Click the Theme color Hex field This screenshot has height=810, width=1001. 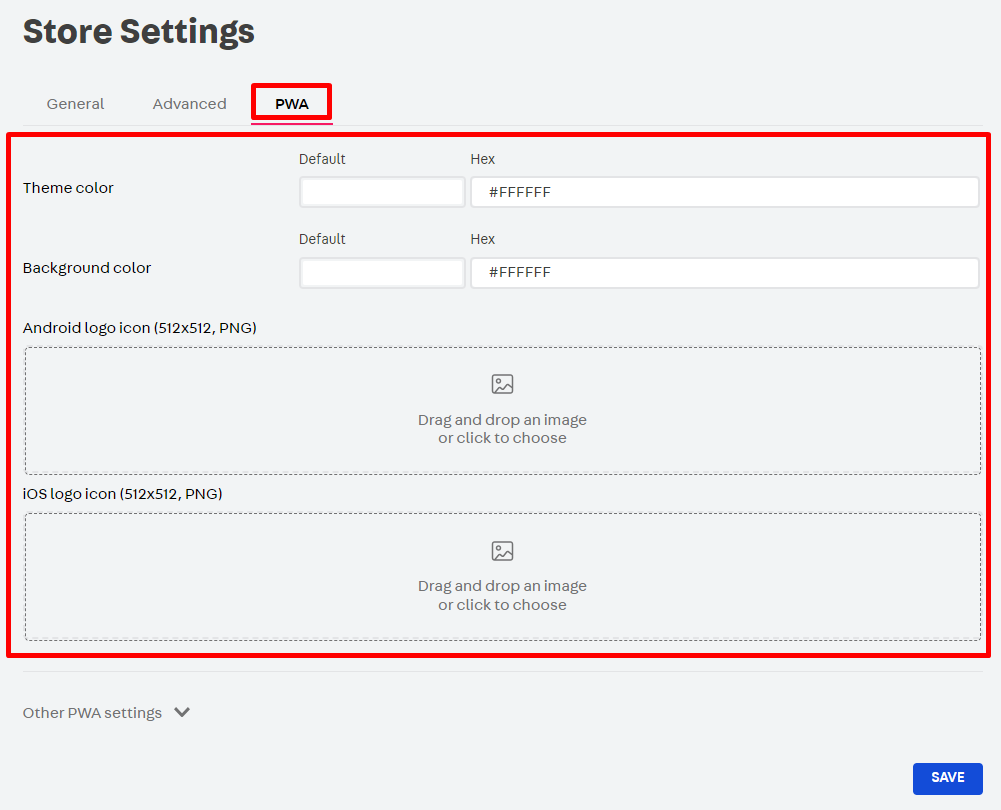[x=724, y=192]
